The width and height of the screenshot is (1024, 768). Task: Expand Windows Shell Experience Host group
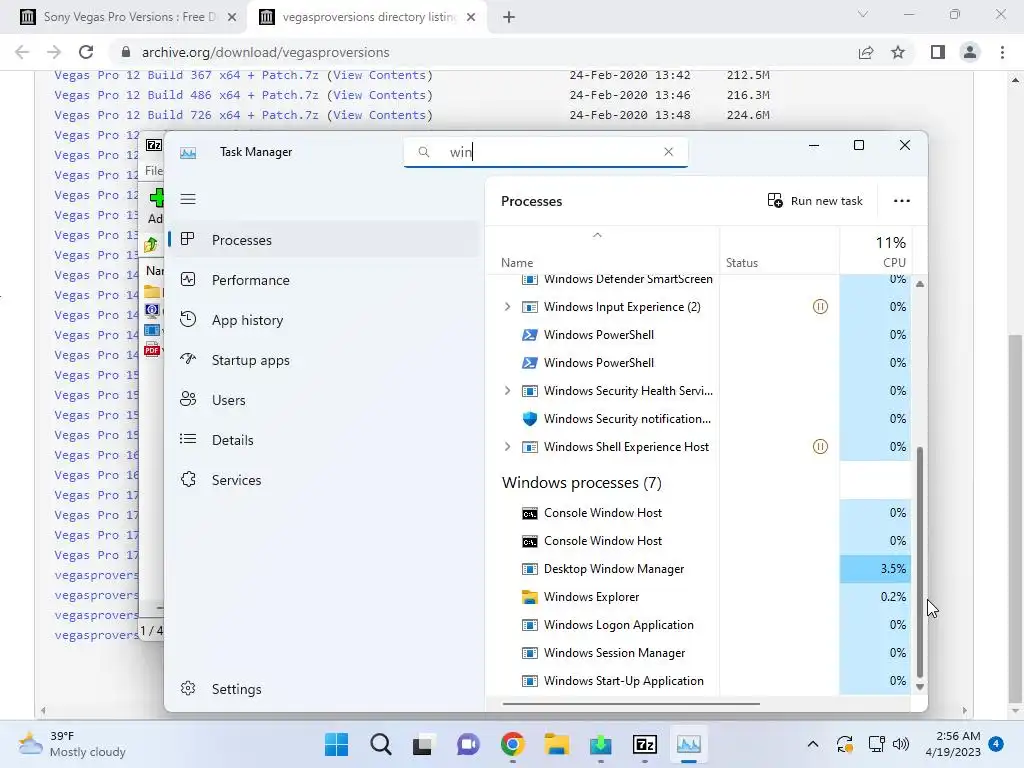point(507,447)
